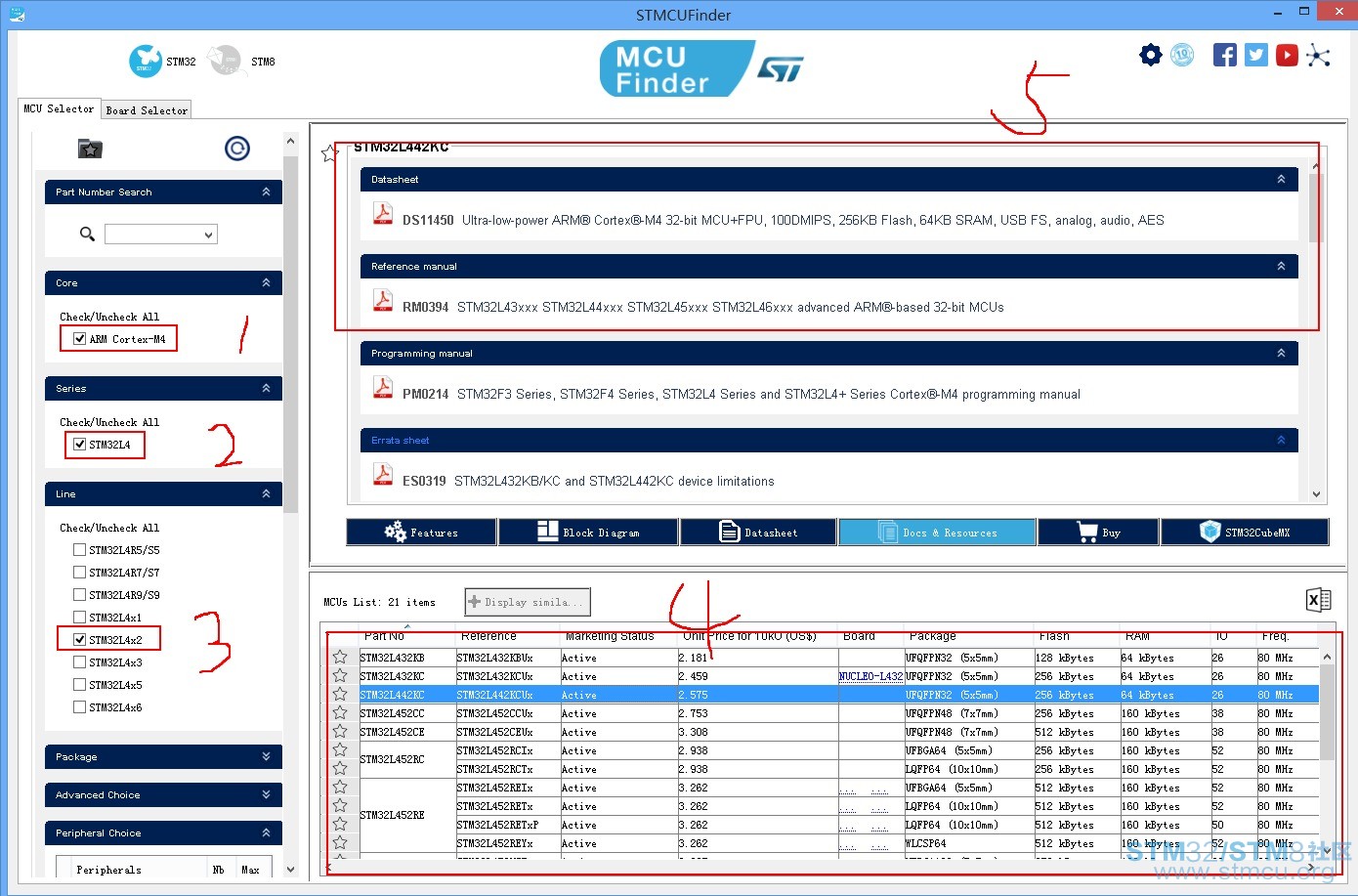
Task: Uncheck the ARM Cortex-M4 core checkbox
Action: coord(80,339)
